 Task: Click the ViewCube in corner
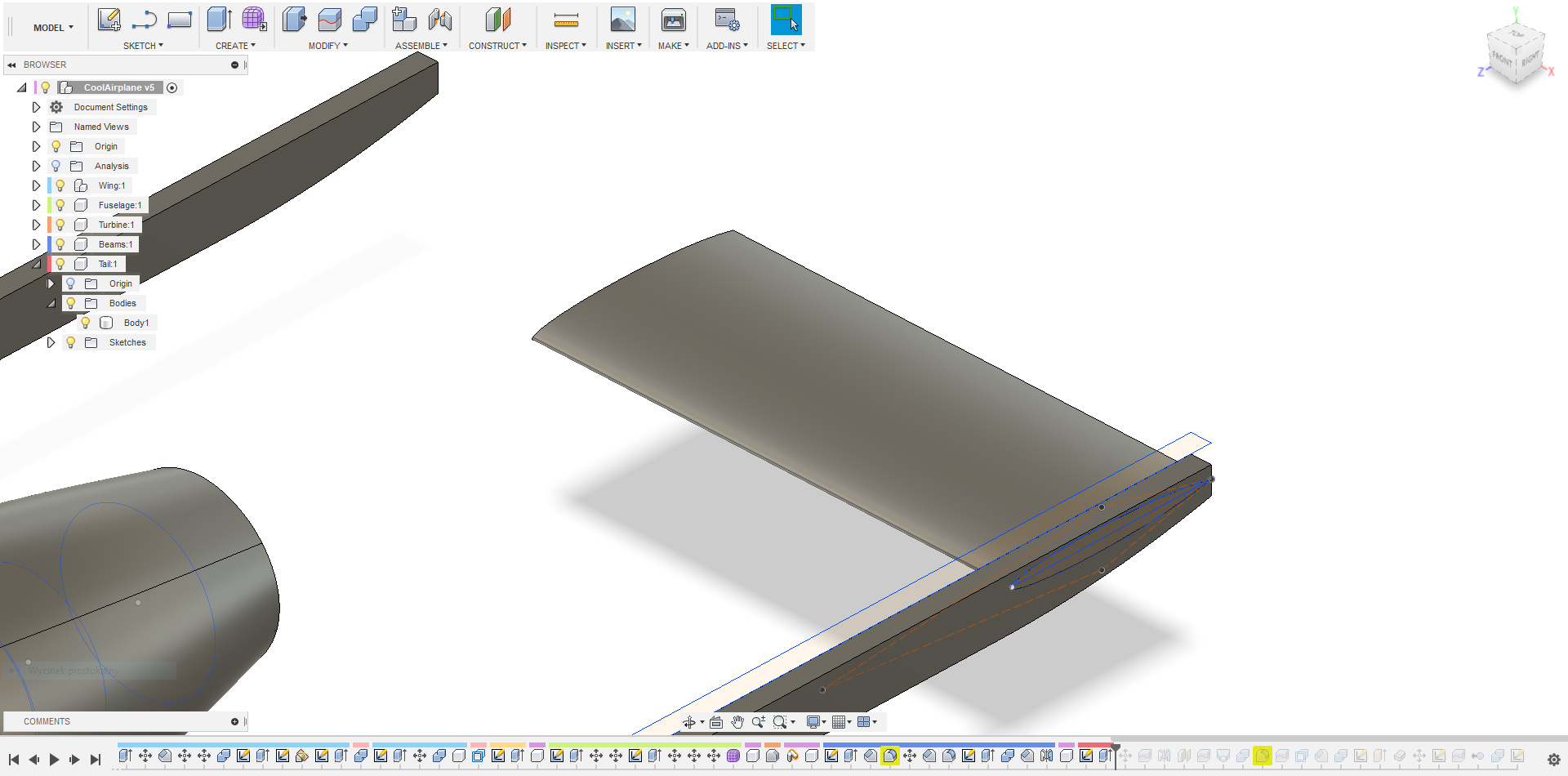1516,54
